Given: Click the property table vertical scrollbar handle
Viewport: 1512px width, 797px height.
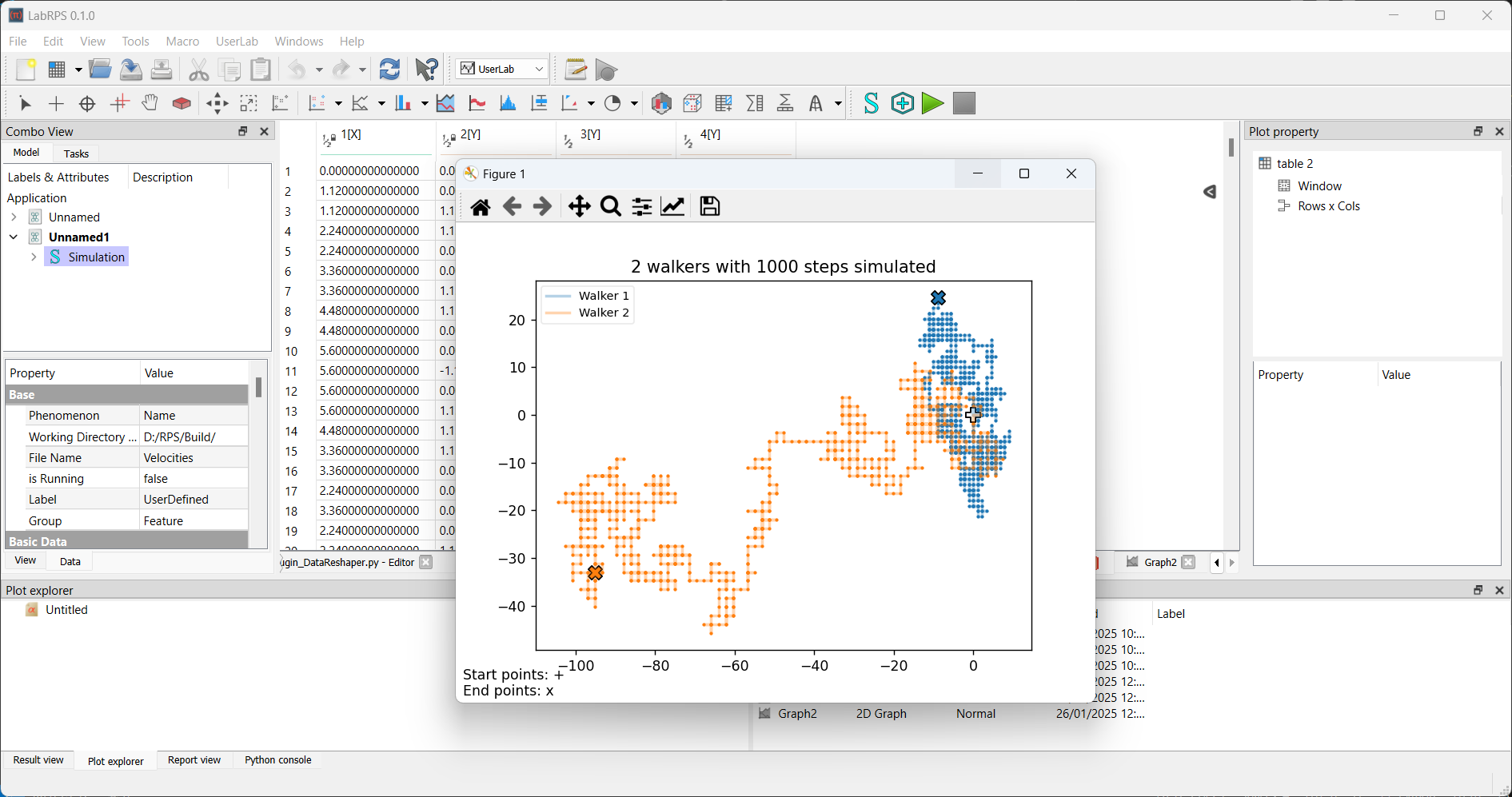Looking at the screenshot, I should [x=258, y=388].
